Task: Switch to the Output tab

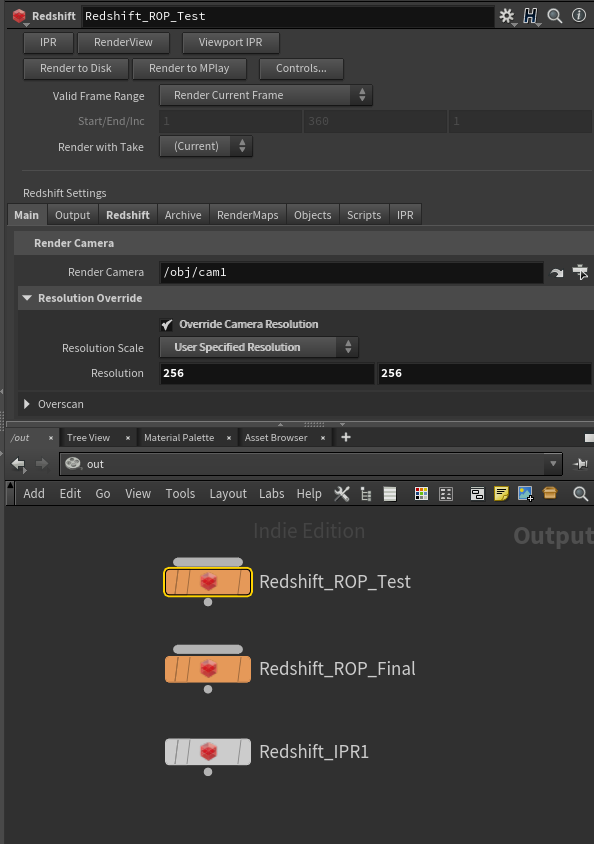Action: coord(73,215)
